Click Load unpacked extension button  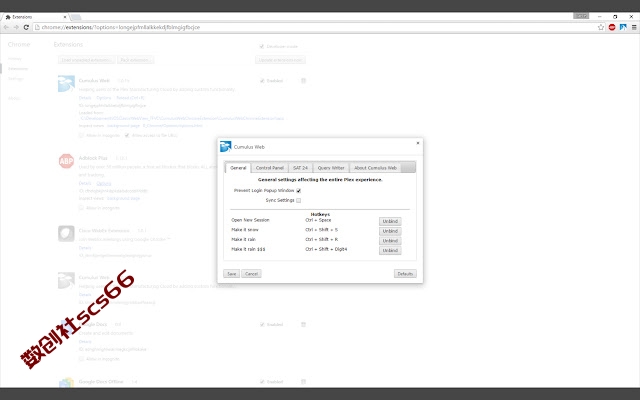(87, 60)
